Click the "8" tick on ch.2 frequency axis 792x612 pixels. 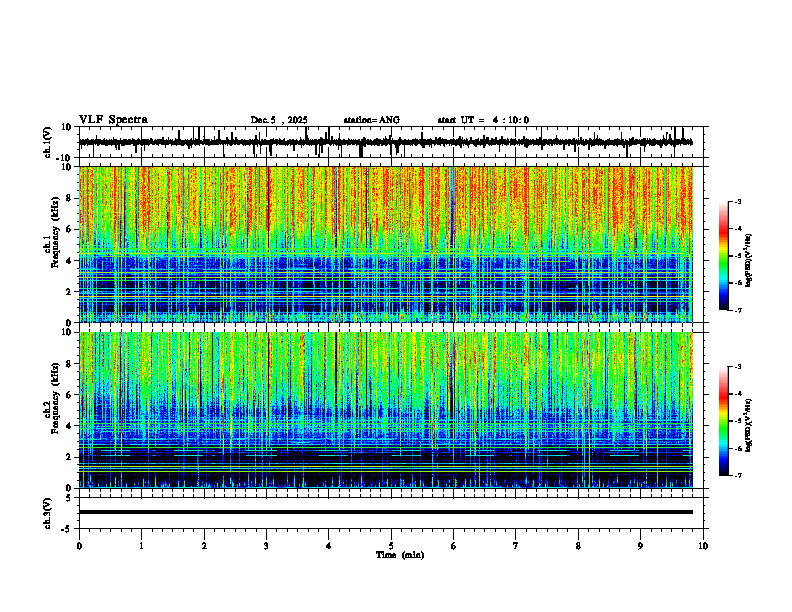70,364
